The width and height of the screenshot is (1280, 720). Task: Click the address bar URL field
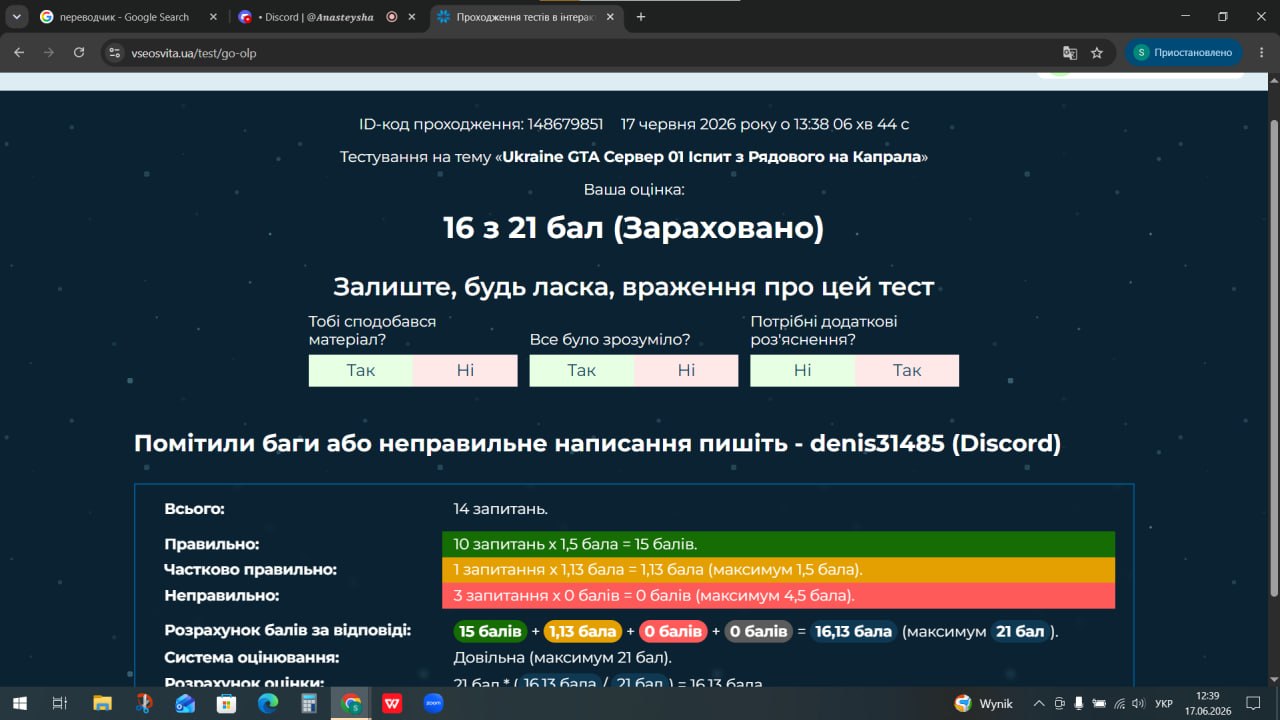pos(590,53)
